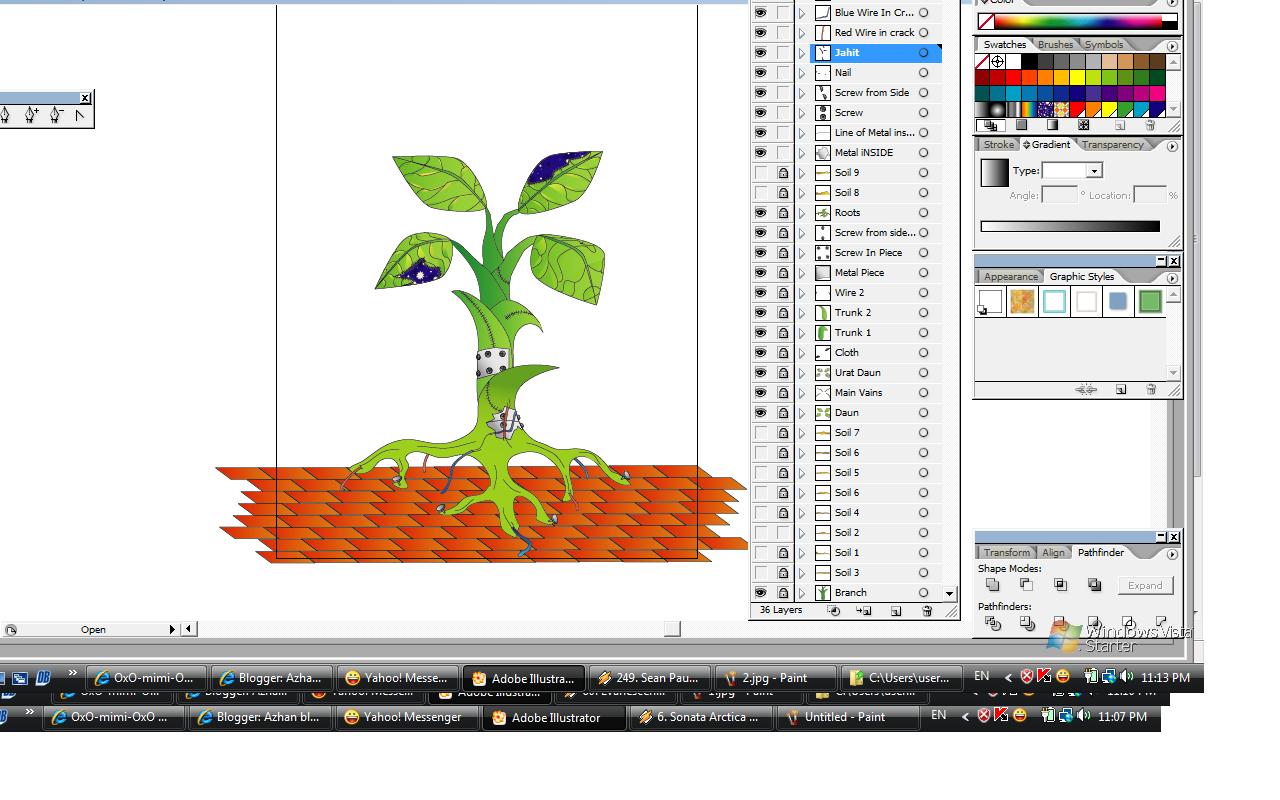1280x800 pixels.
Task: Switch to the Symbols tab
Action: coord(1104,45)
